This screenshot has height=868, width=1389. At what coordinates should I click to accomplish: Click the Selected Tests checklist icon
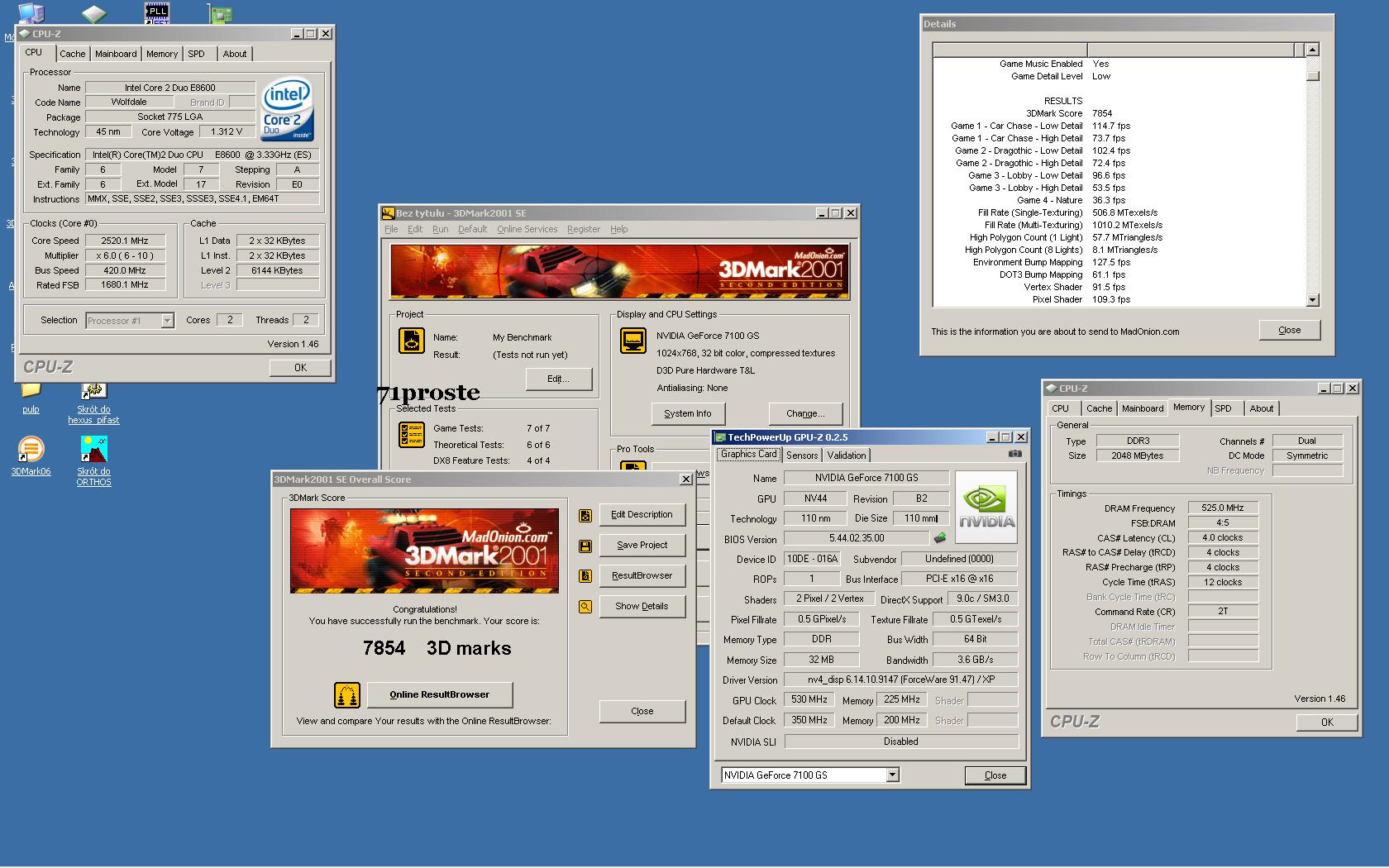412,435
